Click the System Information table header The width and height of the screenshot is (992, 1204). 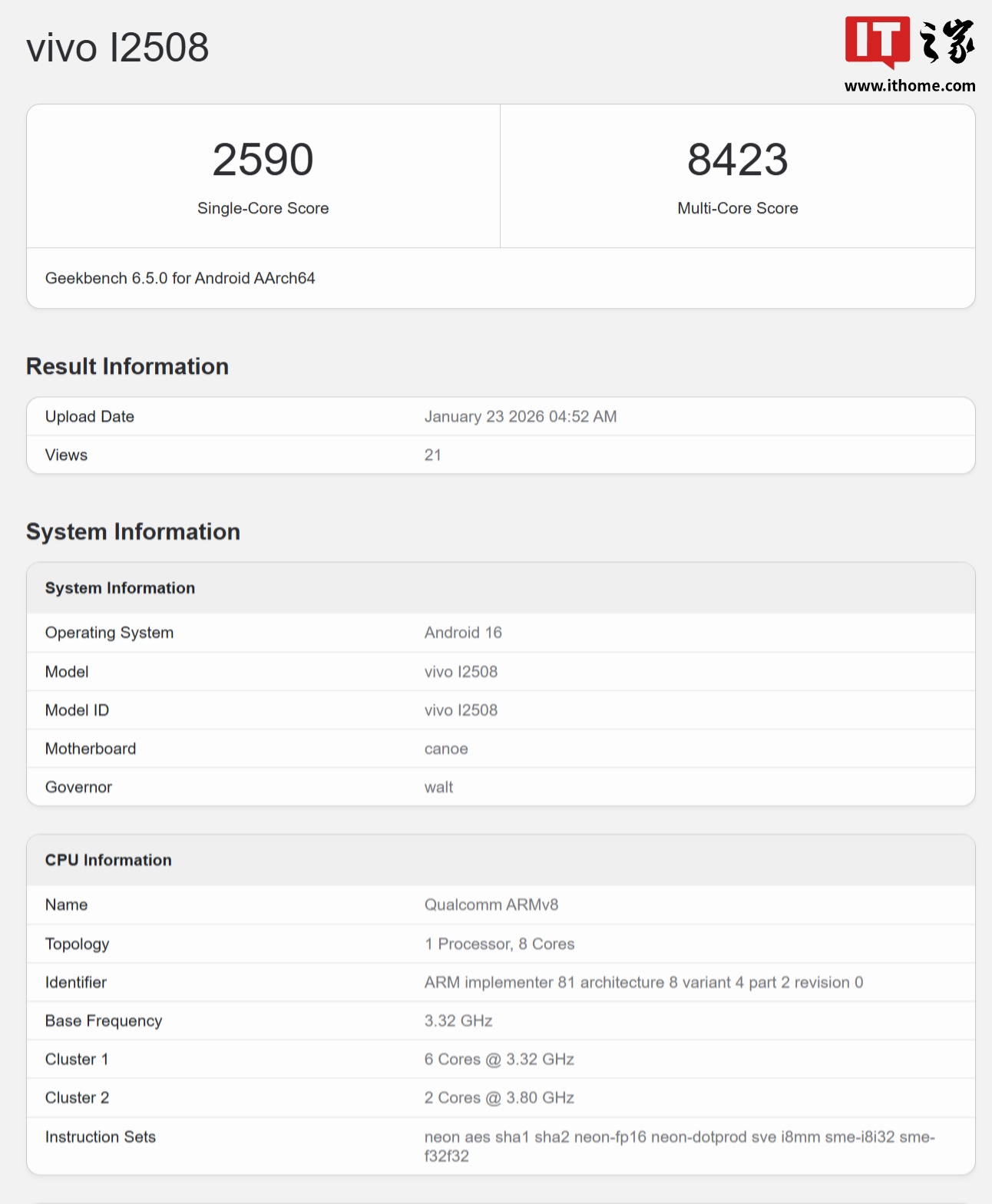[120, 588]
